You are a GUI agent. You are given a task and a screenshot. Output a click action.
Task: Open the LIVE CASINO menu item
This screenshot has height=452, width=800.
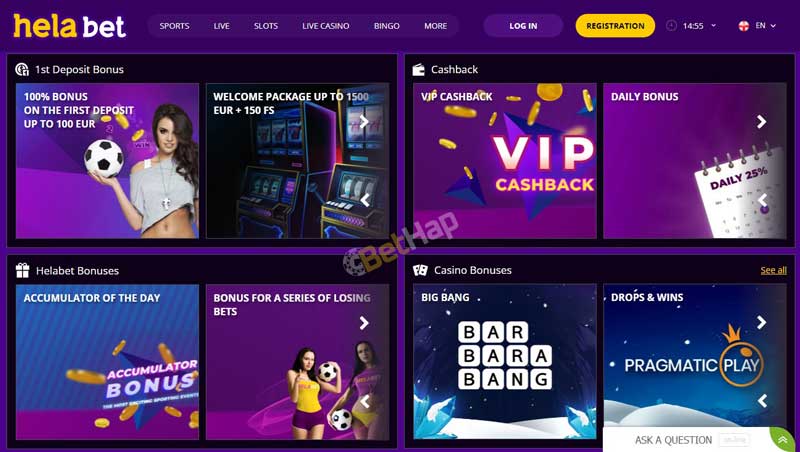[326, 26]
